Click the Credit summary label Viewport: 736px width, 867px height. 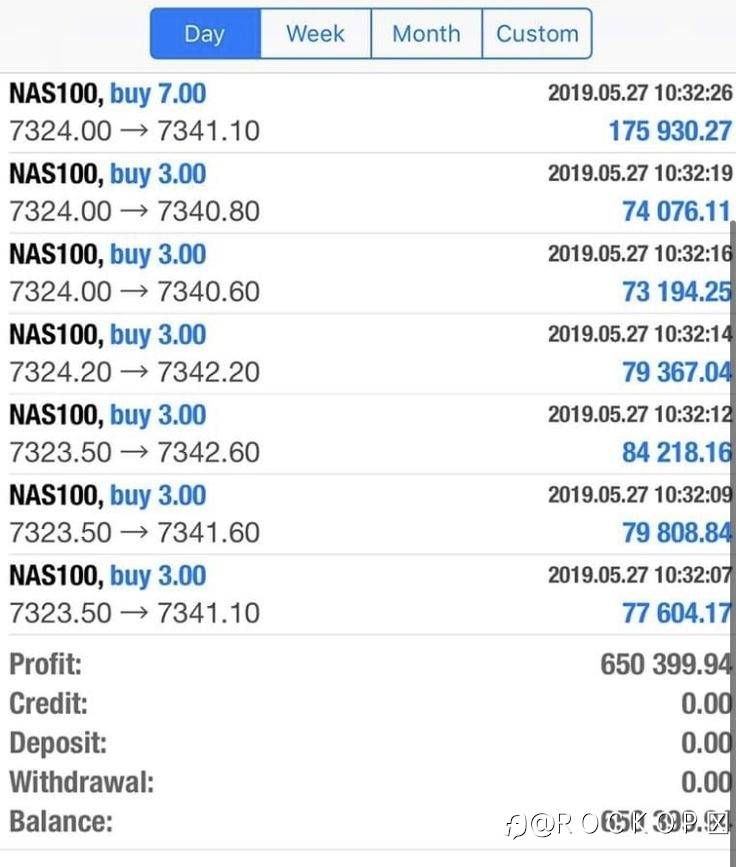point(48,703)
